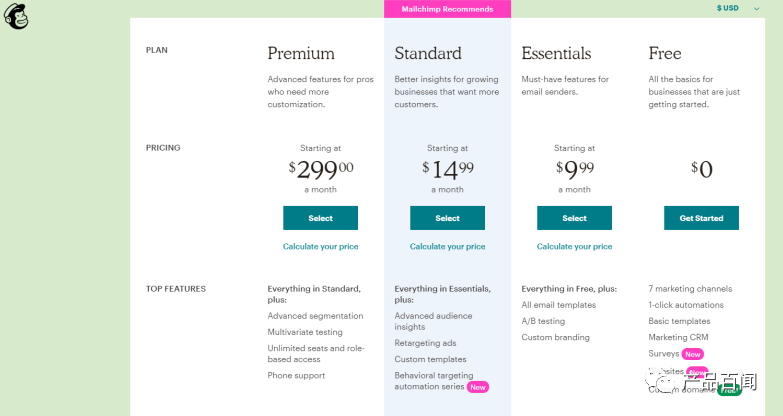This screenshot has height=416, width=783.
Task: Select the Essentials plan
Action: (x=574, y=218)
